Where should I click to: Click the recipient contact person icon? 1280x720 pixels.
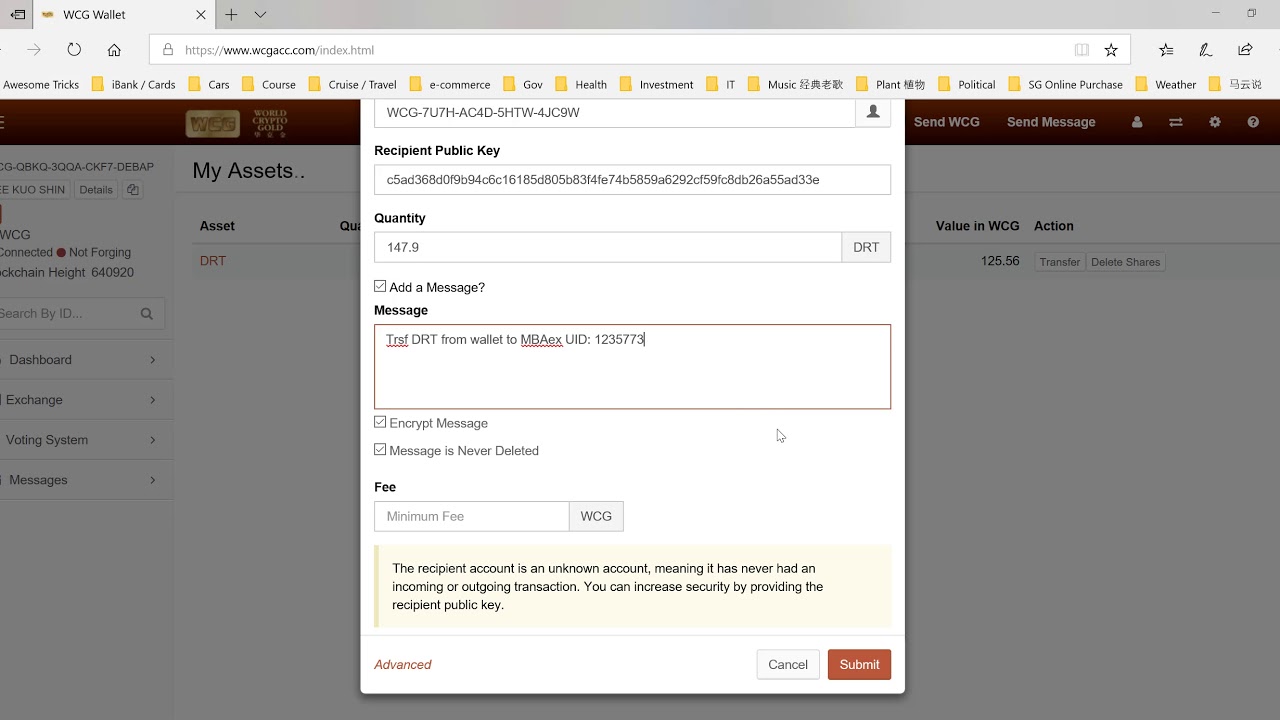873,112
